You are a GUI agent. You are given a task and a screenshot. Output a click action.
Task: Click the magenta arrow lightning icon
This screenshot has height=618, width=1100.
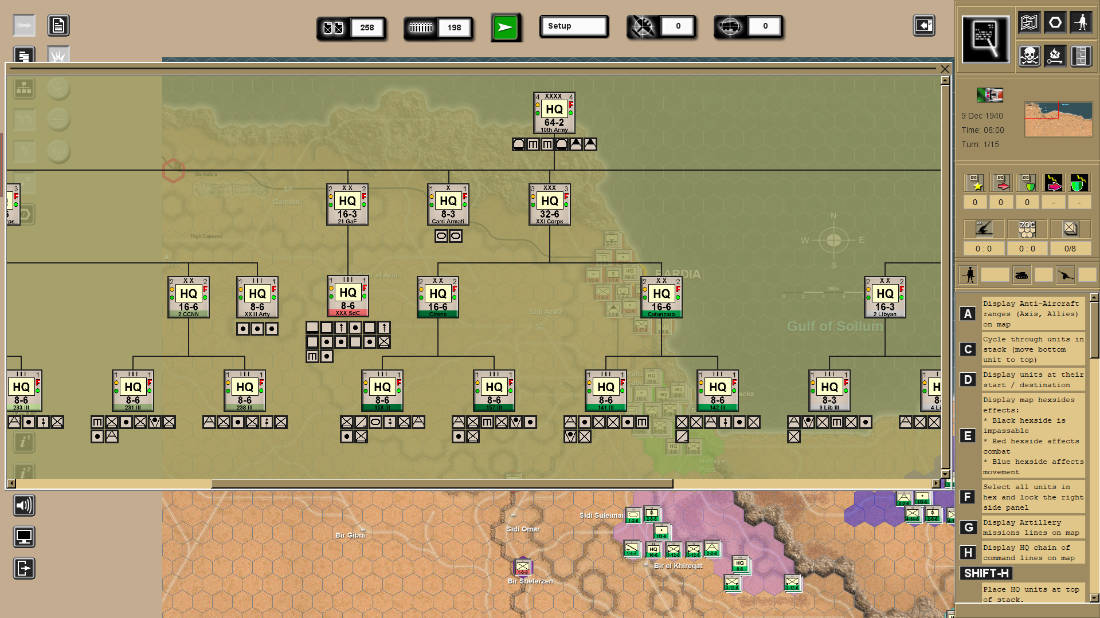[x=1053, y=182]
